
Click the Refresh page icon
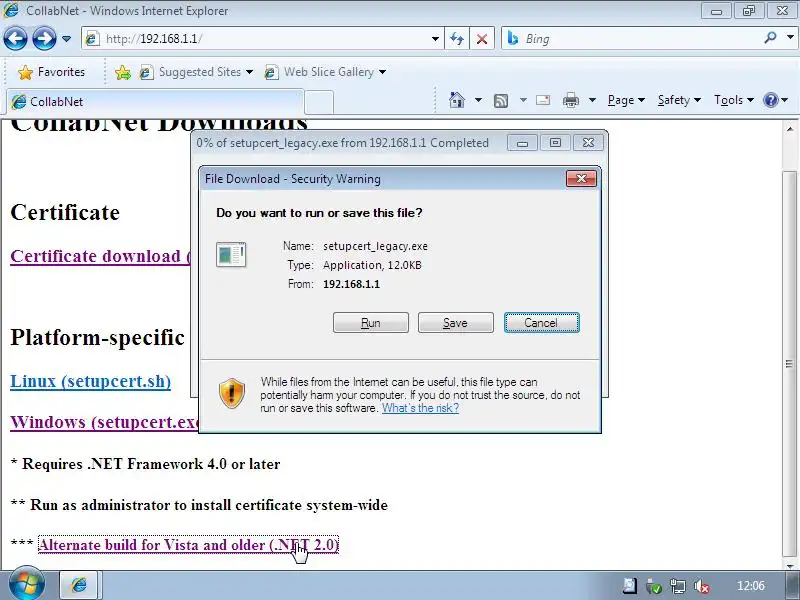457,39
